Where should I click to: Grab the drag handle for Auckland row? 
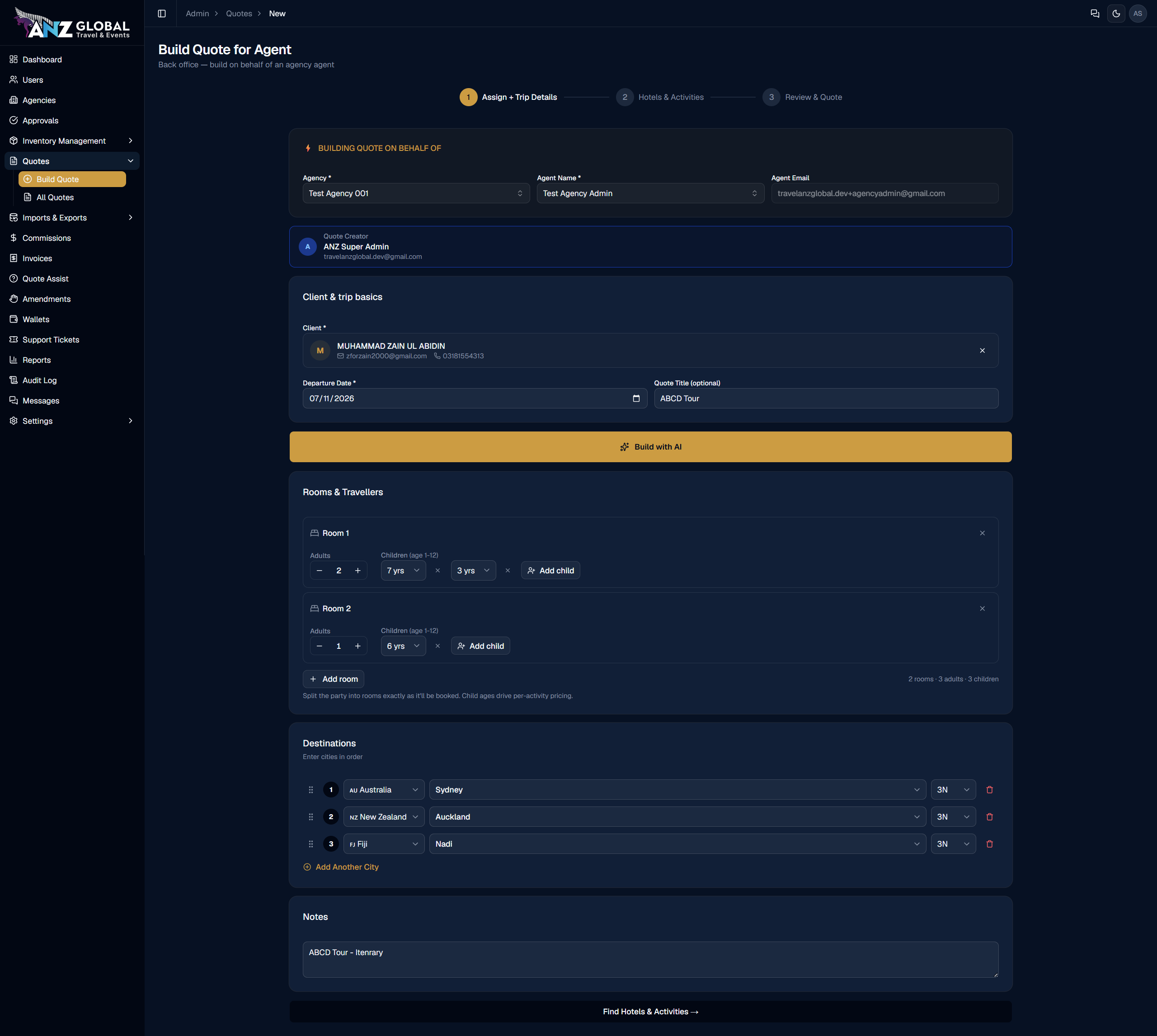point(311,817)
